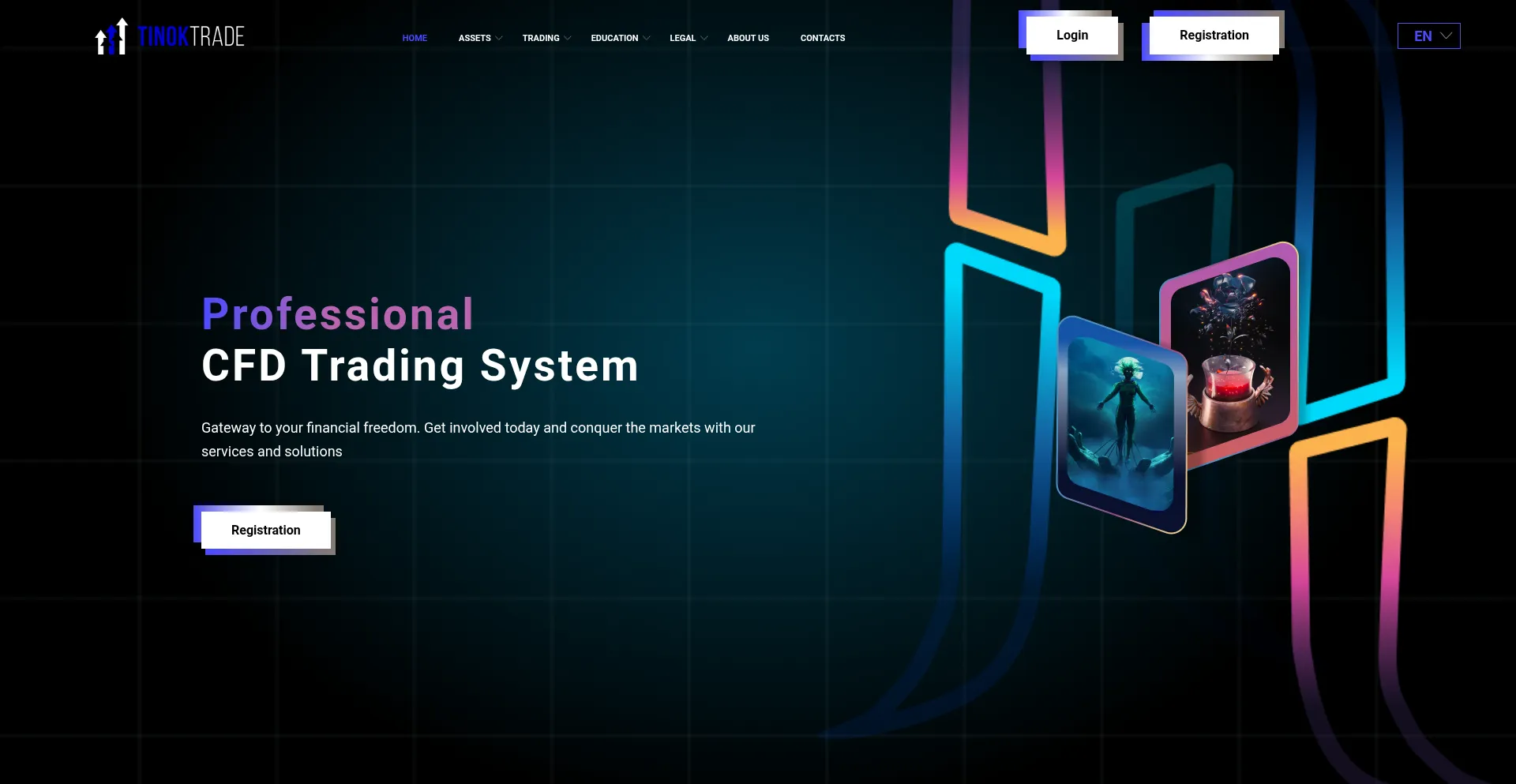Click the purple "Professional" heading
The height and width of the screenshot is (784, 1516).
click(x=338, y=314)
